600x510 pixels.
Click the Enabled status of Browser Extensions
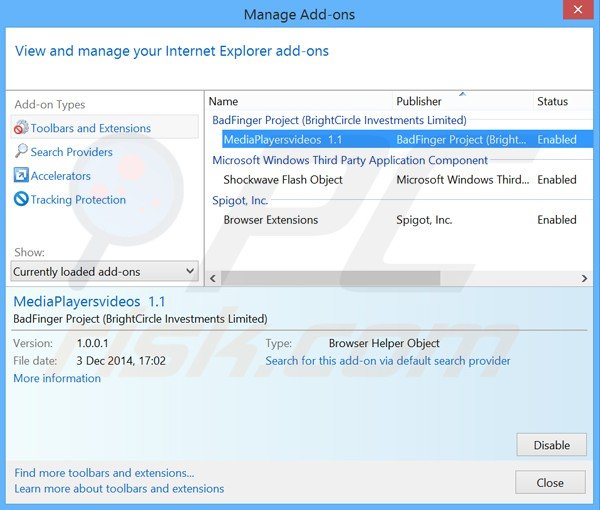click(557, 220)
